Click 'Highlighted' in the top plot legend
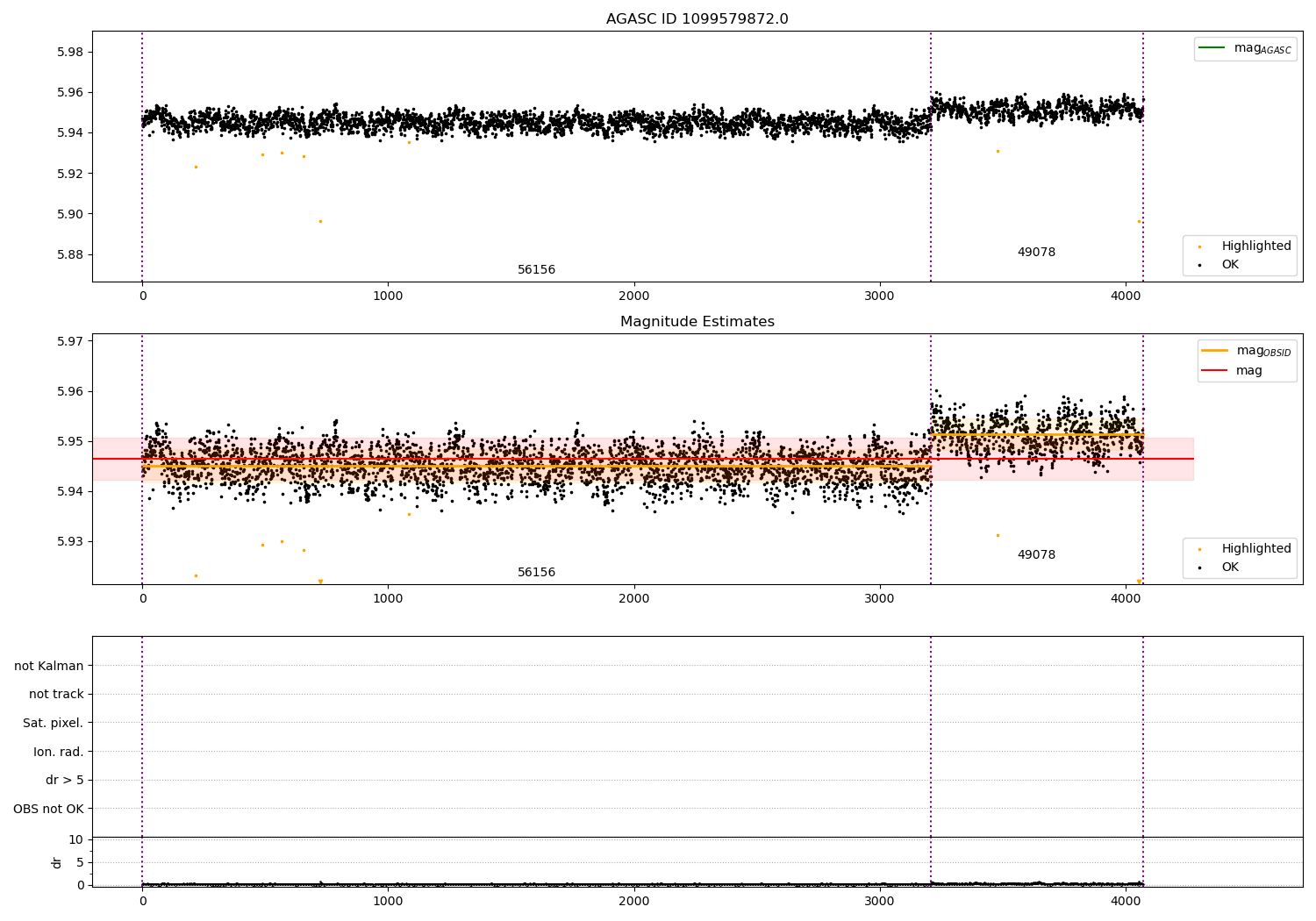The image size is (1316, 921). [1256, 246]
